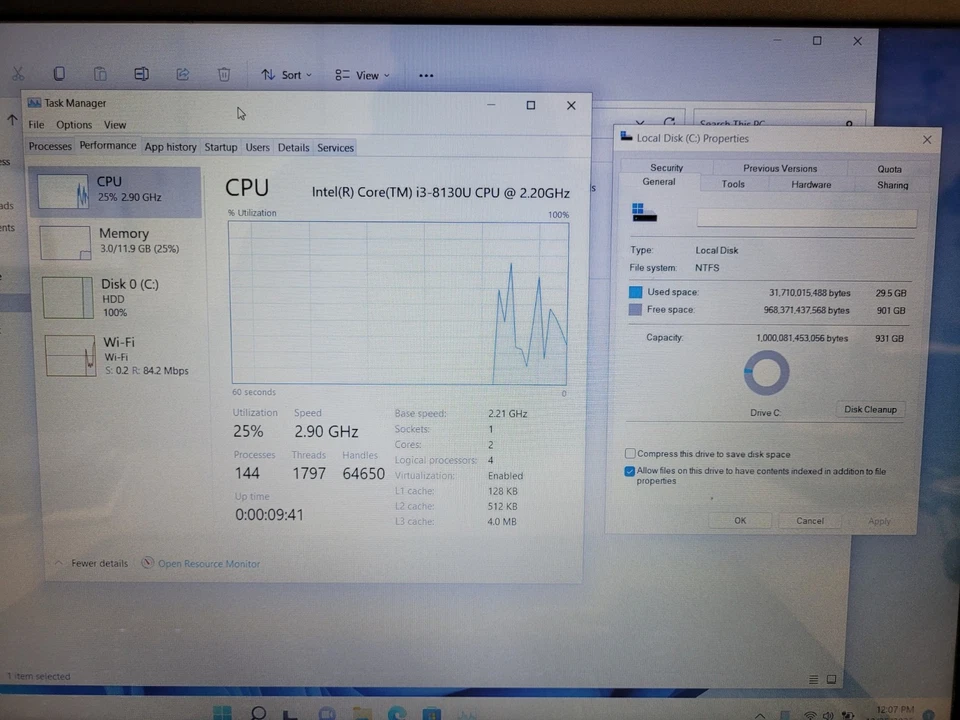Click the taskbar Search icon
The width and height of the screenshot is (960, 720).
(x=258, y=713)
